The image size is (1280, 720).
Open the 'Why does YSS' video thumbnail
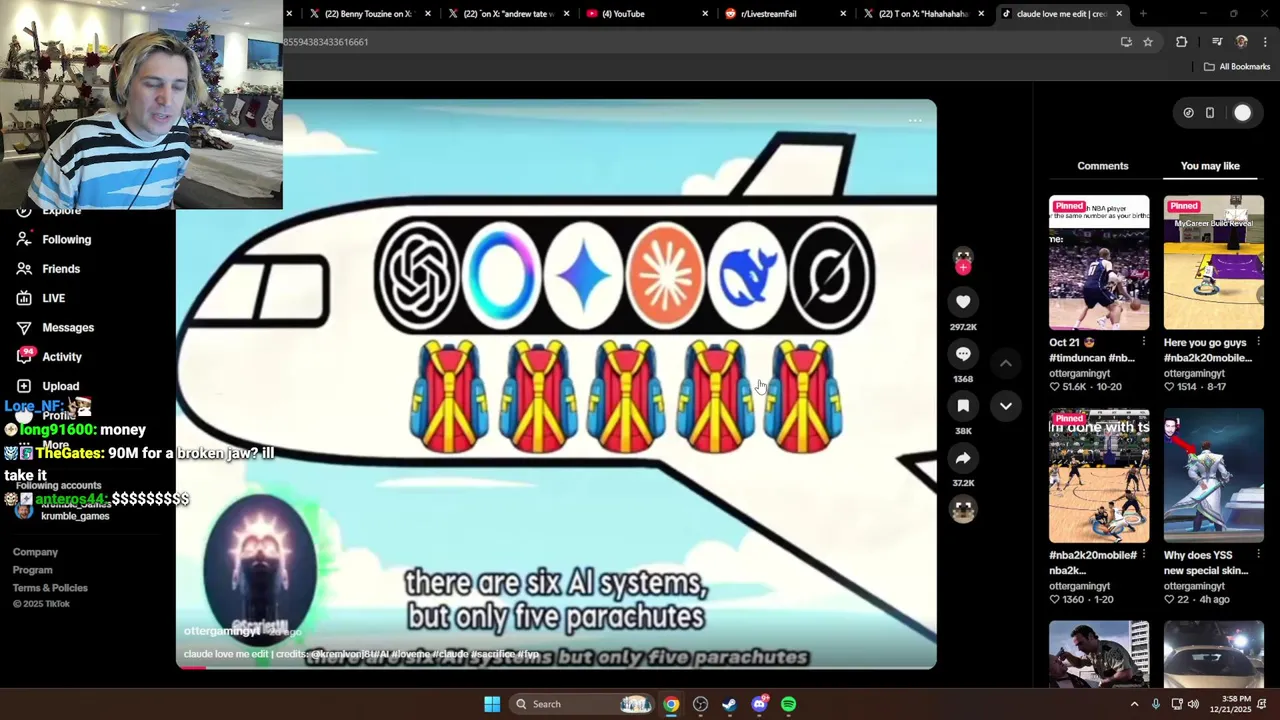coord(1214,476)
